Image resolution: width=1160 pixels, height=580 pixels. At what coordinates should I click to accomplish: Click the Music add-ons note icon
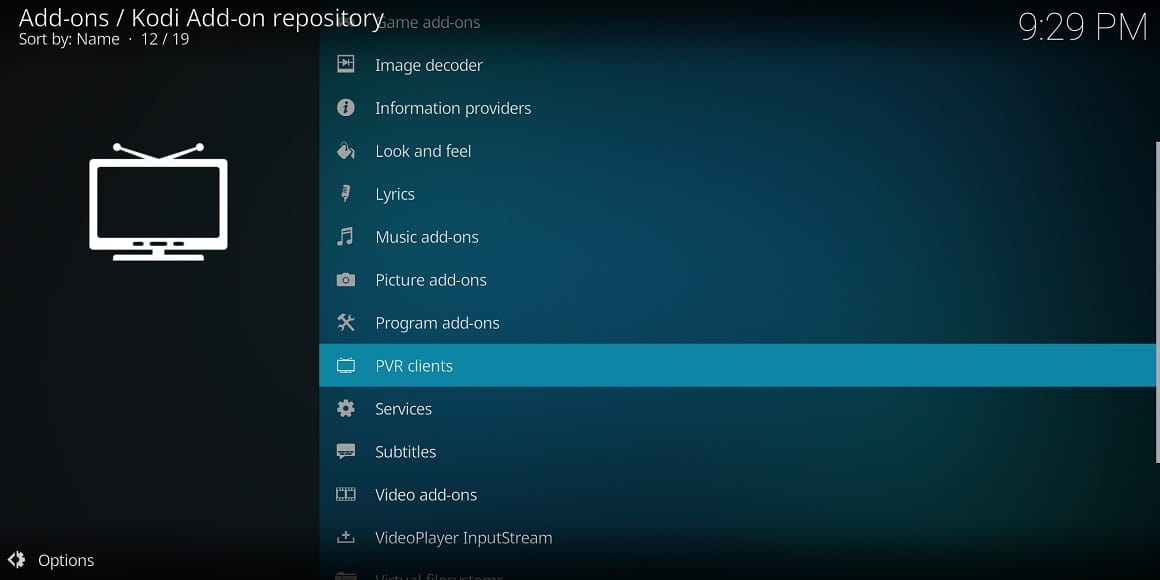pos(346,237)
